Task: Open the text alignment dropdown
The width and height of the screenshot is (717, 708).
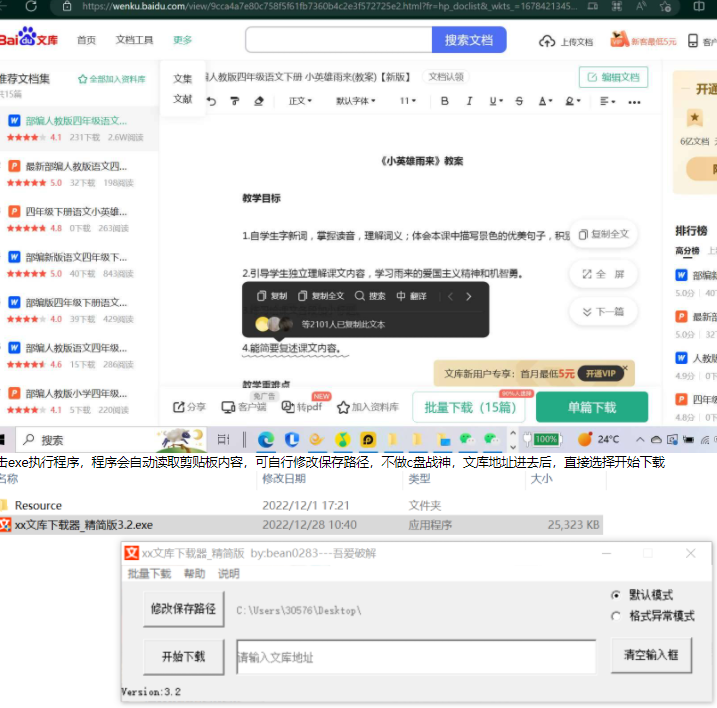Action: pyautogui.click(x=607, y=101)
